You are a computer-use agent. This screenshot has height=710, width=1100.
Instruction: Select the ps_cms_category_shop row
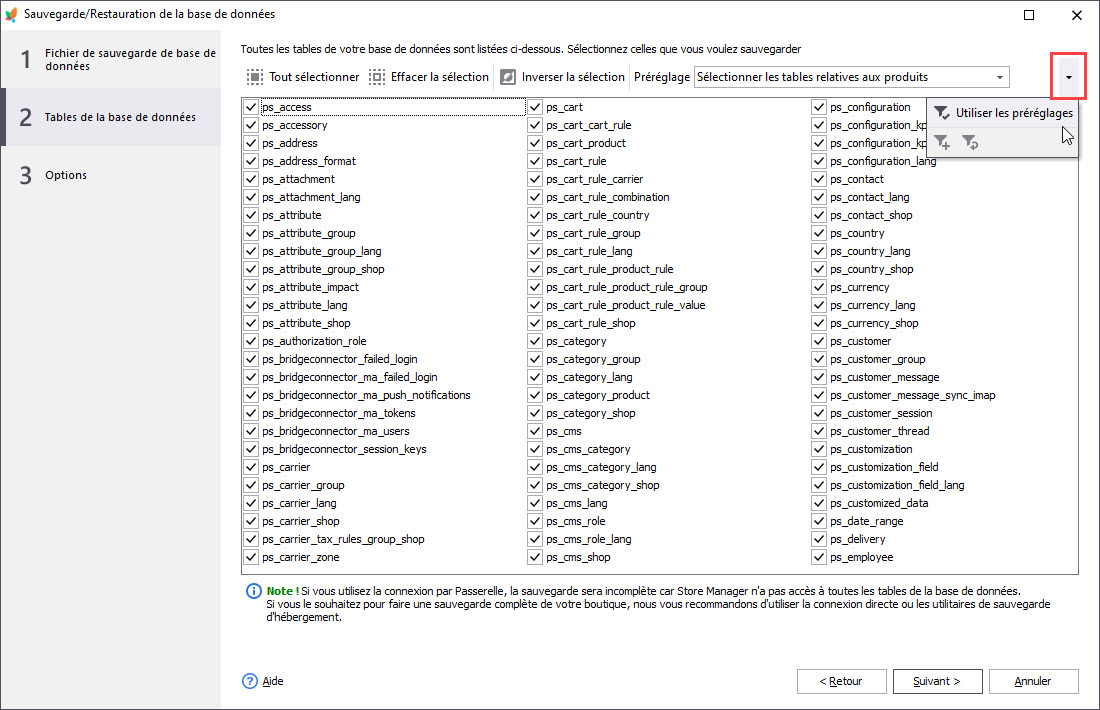[603, 485]
